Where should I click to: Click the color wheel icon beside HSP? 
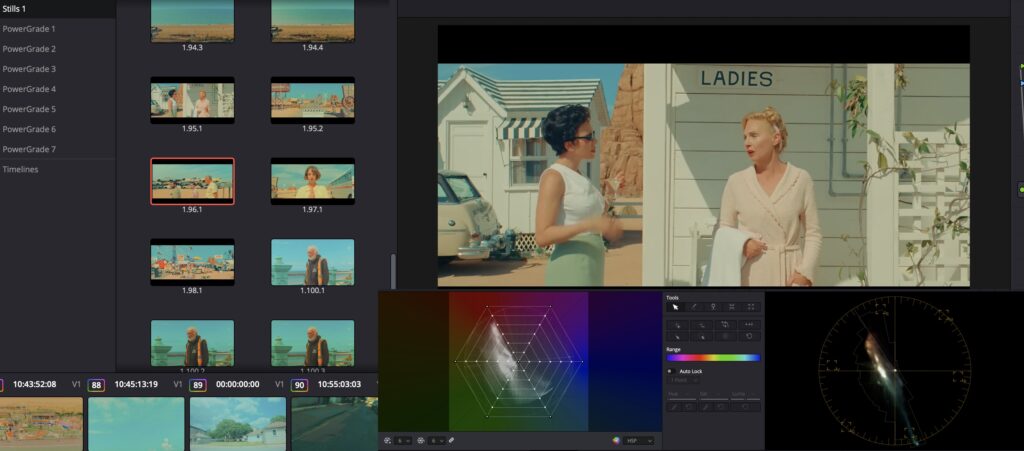point(616,441)
